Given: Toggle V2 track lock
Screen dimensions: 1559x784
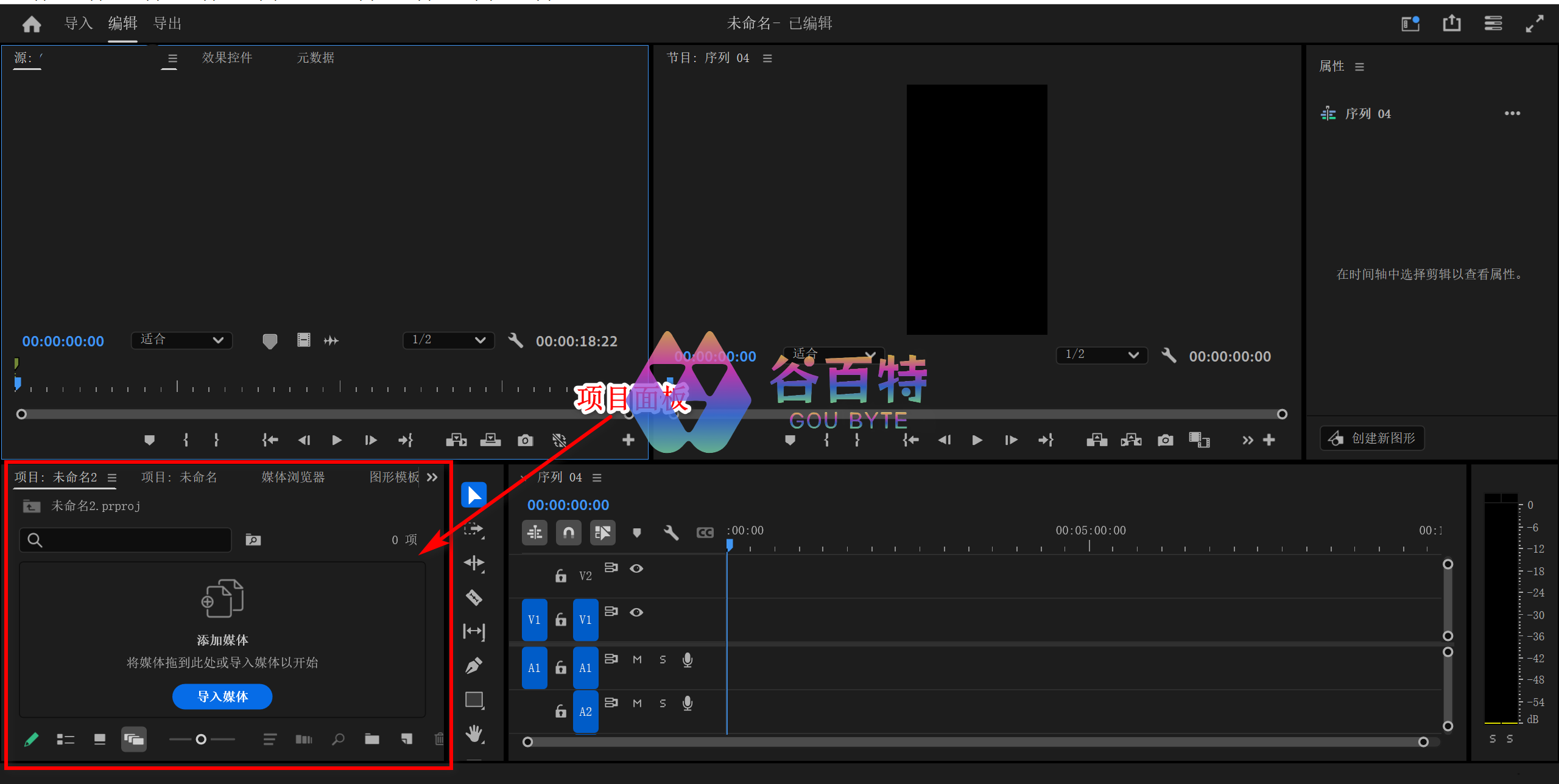Looking at the screenshot, I should pos(560,575).
